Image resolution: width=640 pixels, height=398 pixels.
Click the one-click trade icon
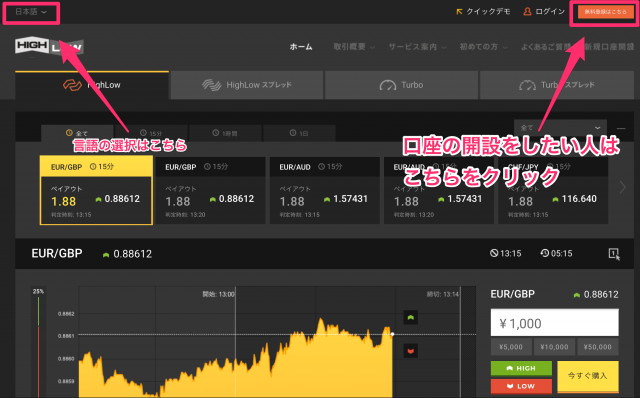tap(614, 253)
